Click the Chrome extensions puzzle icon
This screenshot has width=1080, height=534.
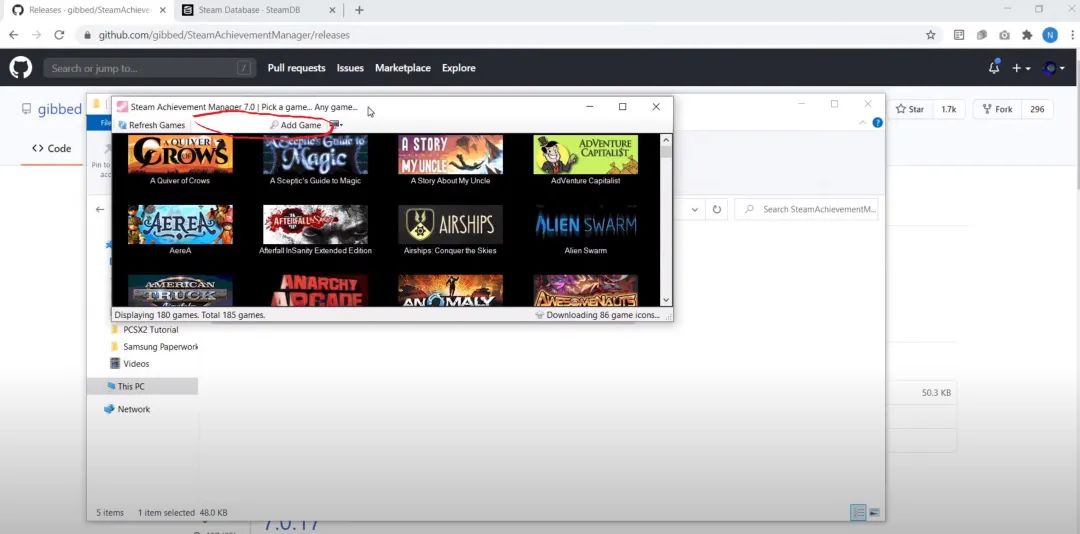(x=1026, y=34)
